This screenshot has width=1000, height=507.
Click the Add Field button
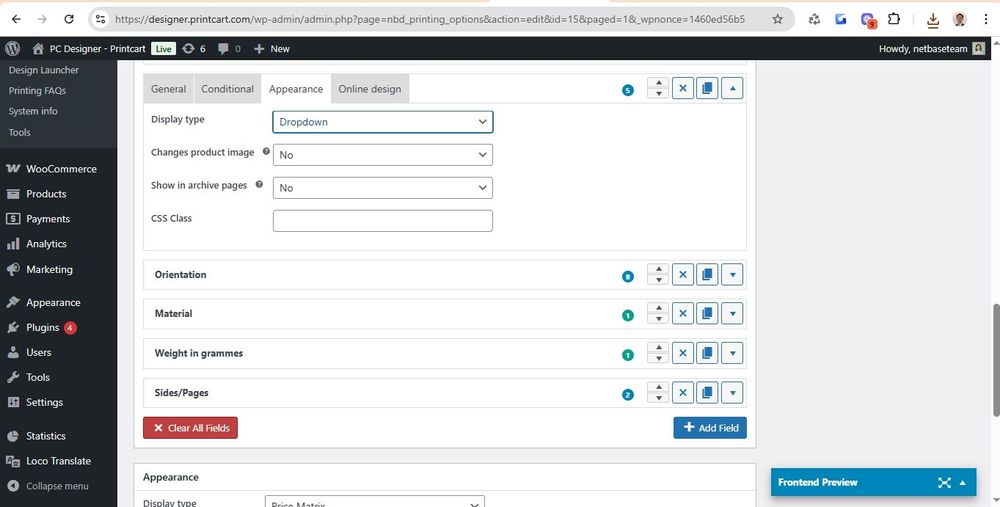(710, 428)
